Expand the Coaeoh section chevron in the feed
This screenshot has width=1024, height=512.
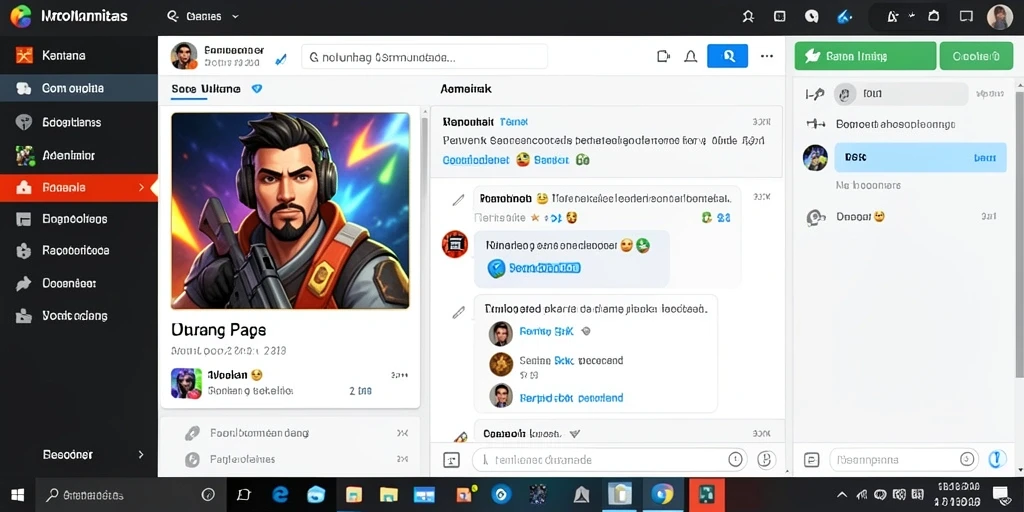click(575, 433)
